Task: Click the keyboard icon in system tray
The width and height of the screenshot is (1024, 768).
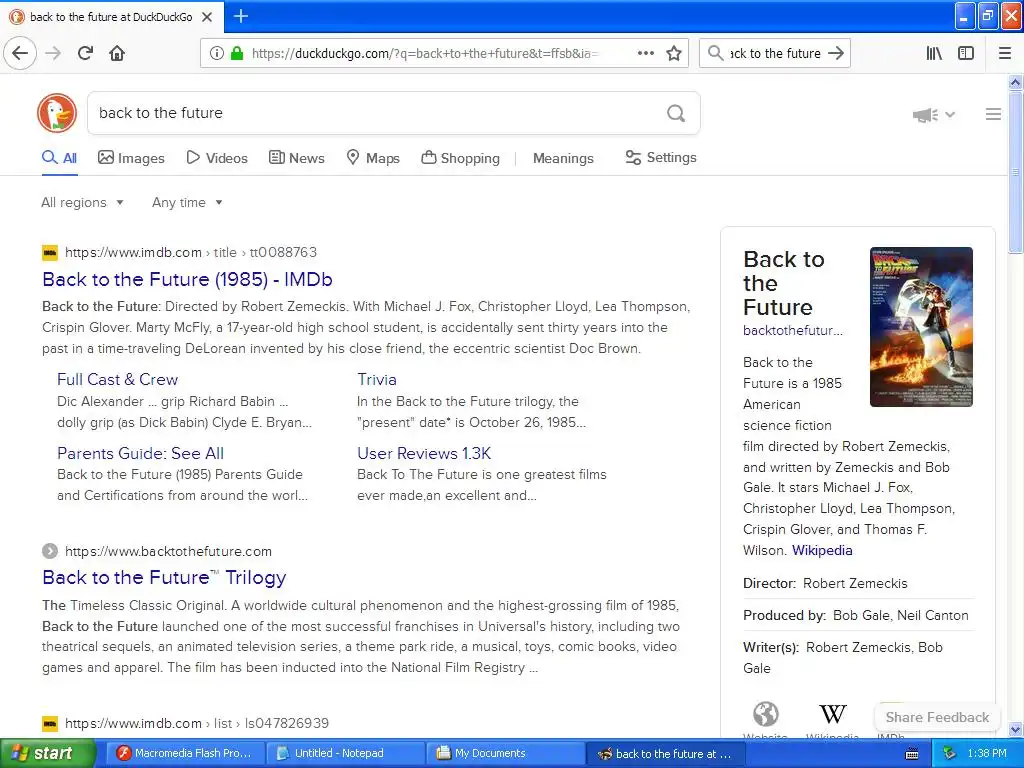Action: pos(912,754)
